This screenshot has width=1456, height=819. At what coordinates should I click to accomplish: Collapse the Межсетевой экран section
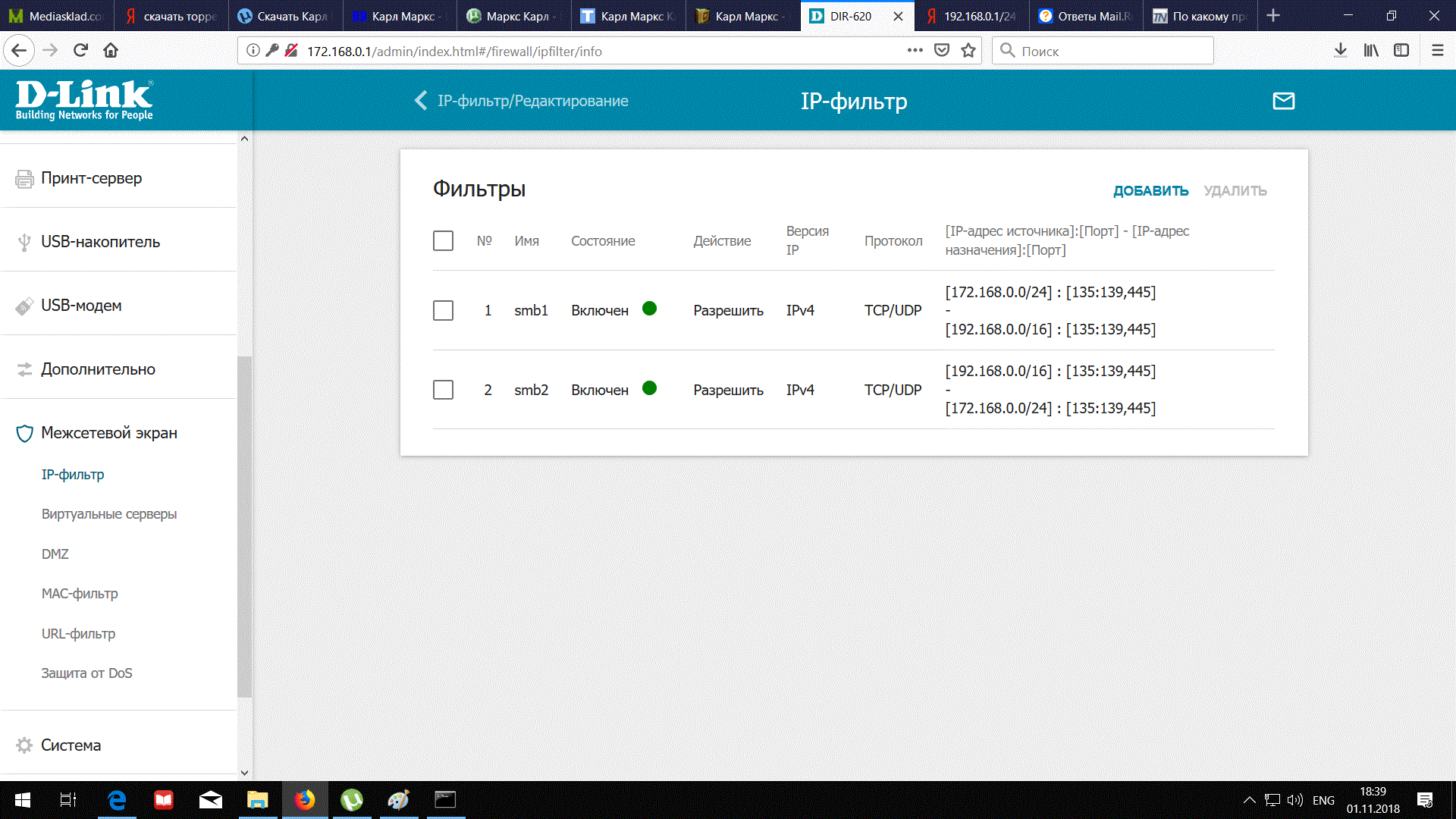click(108, 433)
